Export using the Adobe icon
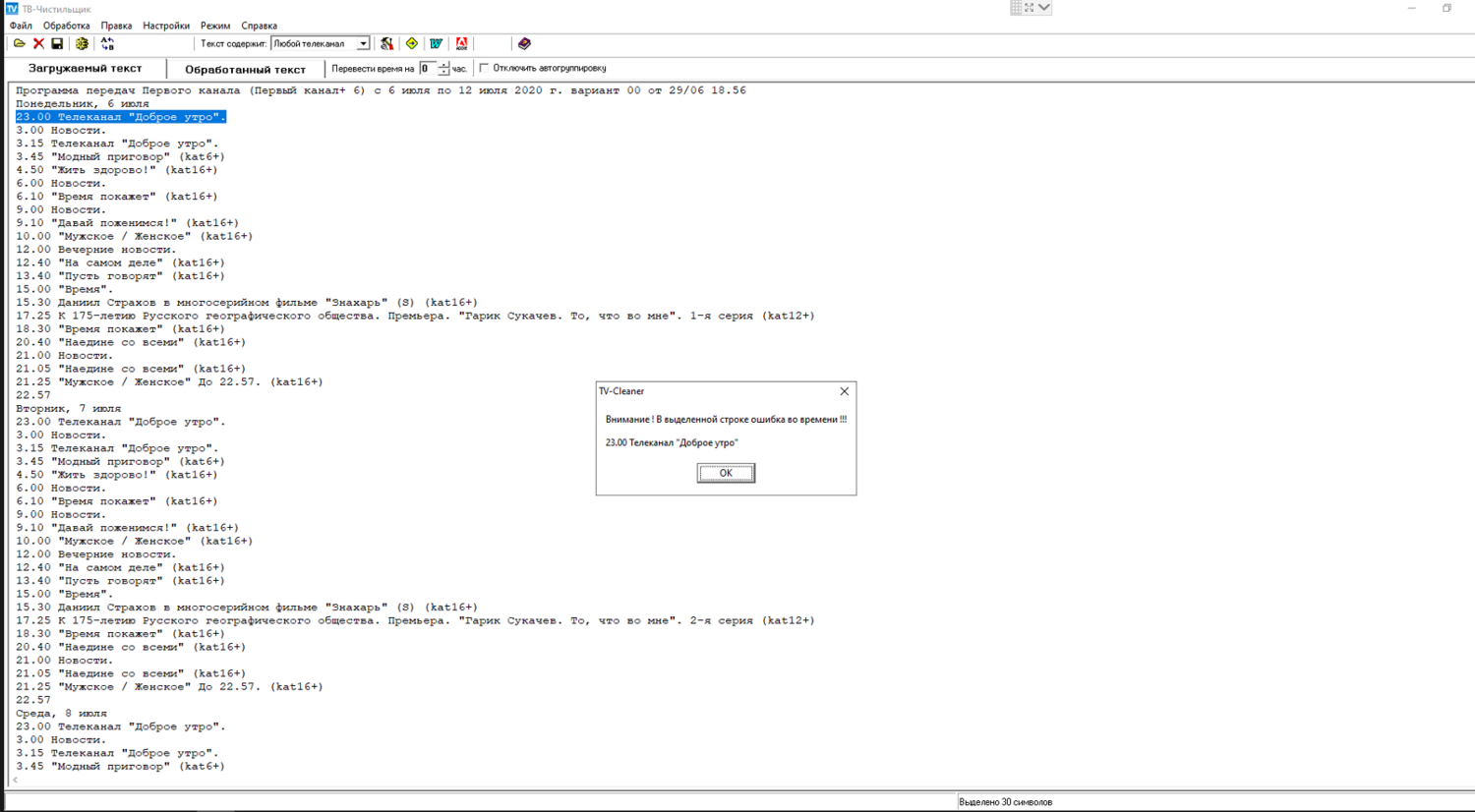 (x=459, y=43)
